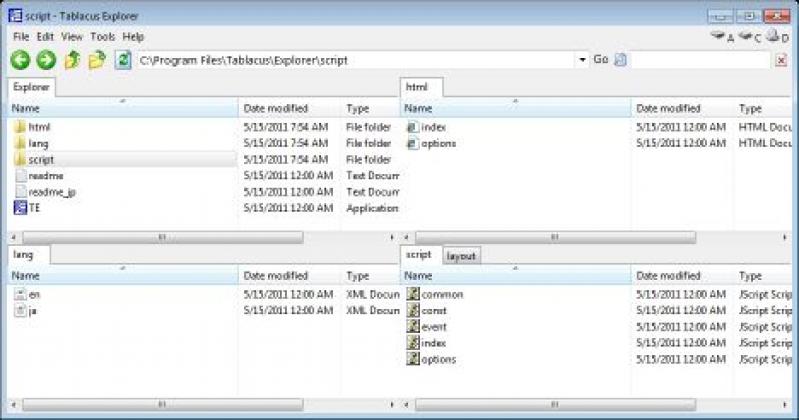Select the en XML file icon
This screenshot has height=420, width=799.
coord(20,294)
